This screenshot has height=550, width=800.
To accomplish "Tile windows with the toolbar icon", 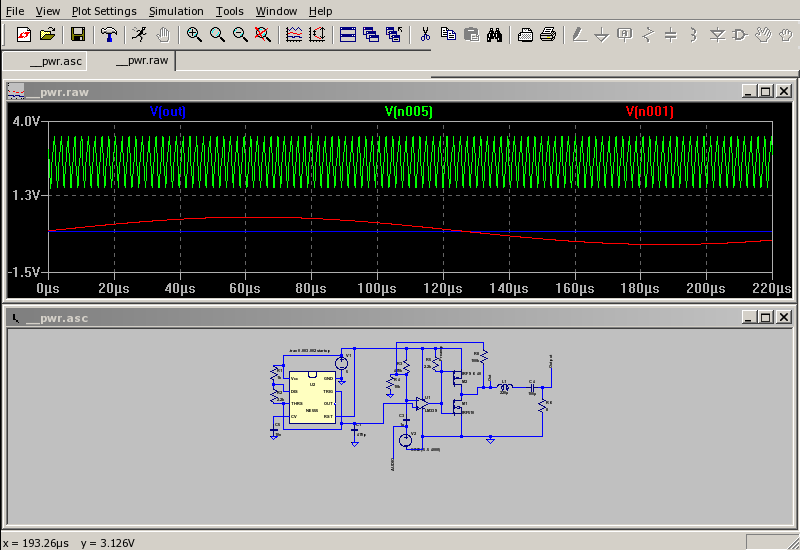I will click(x=348, y=35).
